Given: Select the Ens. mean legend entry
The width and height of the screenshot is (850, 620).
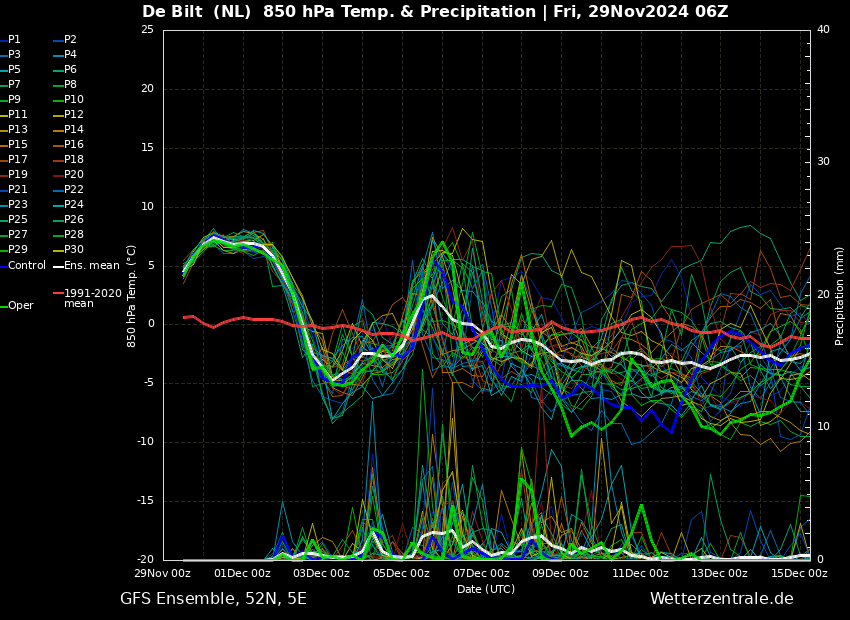Looking at the screenshot, I should 91,265.
